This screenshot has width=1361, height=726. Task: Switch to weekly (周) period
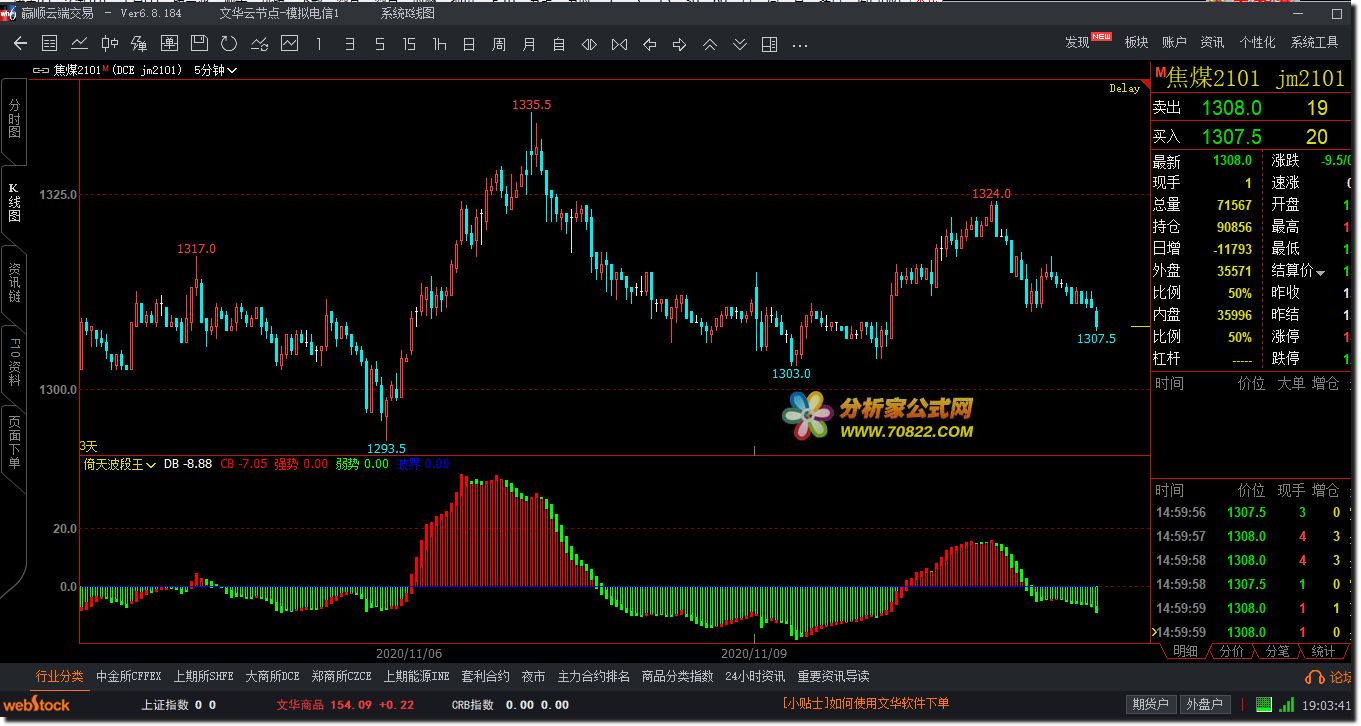[499, 44]
